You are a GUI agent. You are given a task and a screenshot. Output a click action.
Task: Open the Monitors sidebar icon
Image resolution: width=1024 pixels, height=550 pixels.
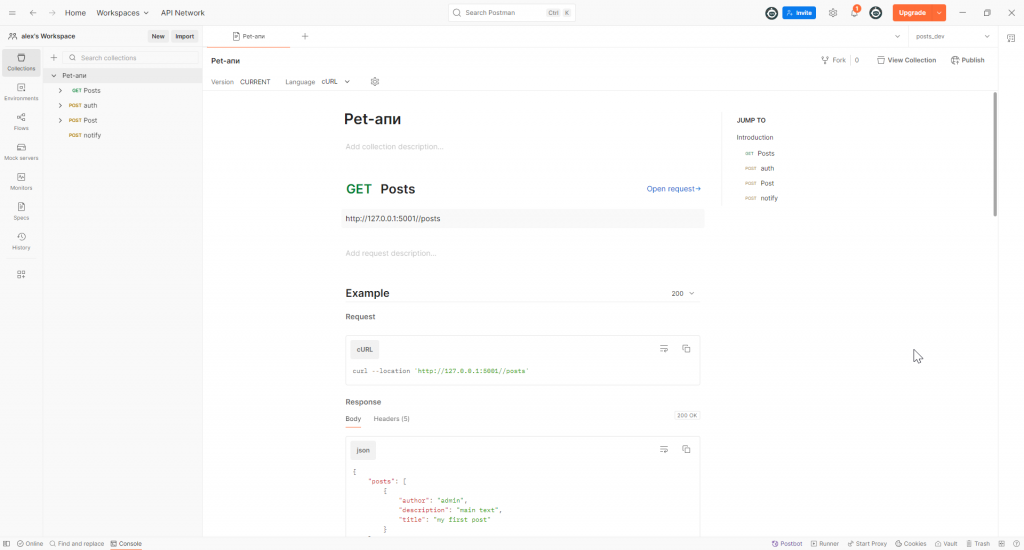21,181
